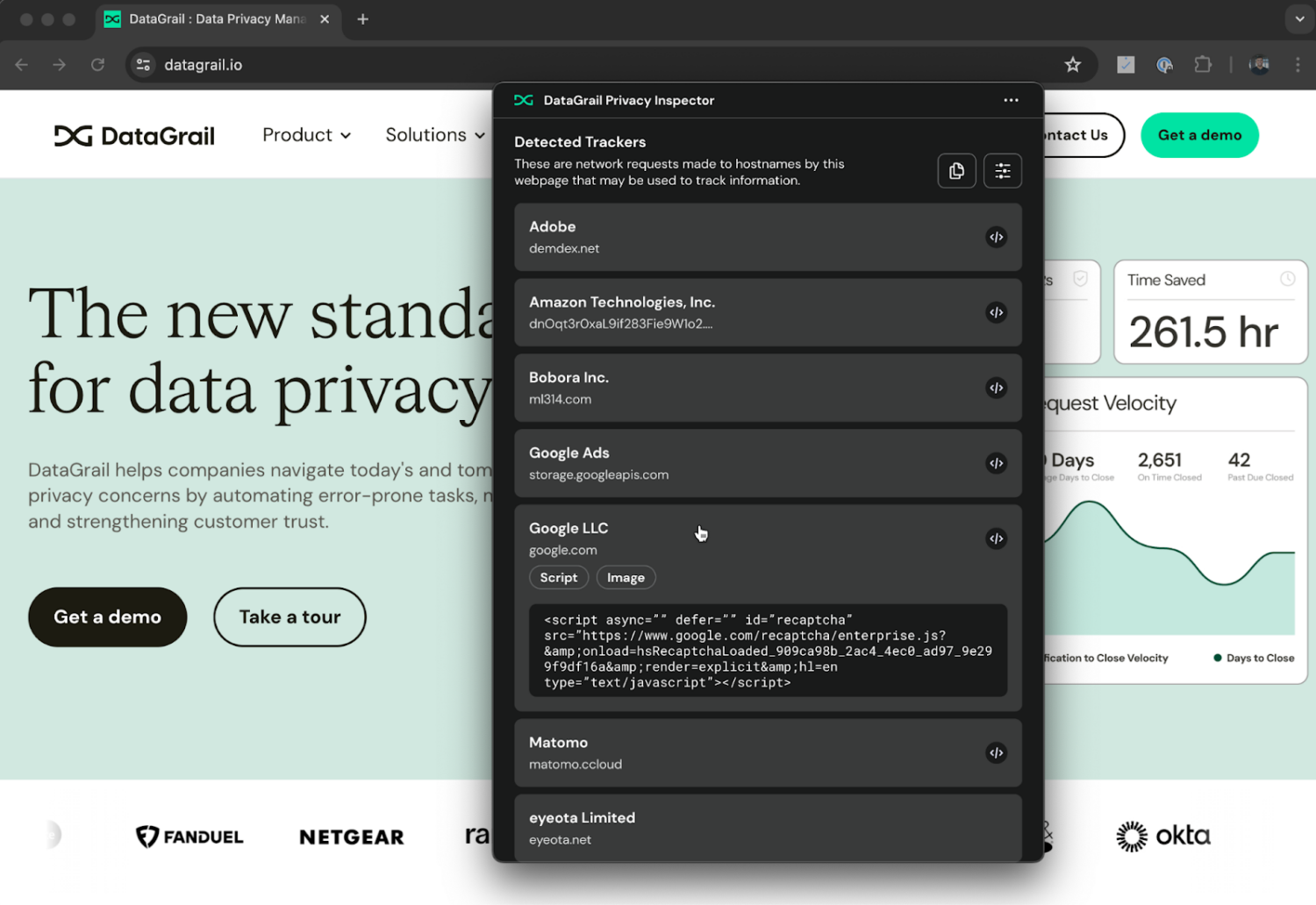
Task: Open the three-dot menu in Privacy Inspector
Action: (x=1011, y=100)
